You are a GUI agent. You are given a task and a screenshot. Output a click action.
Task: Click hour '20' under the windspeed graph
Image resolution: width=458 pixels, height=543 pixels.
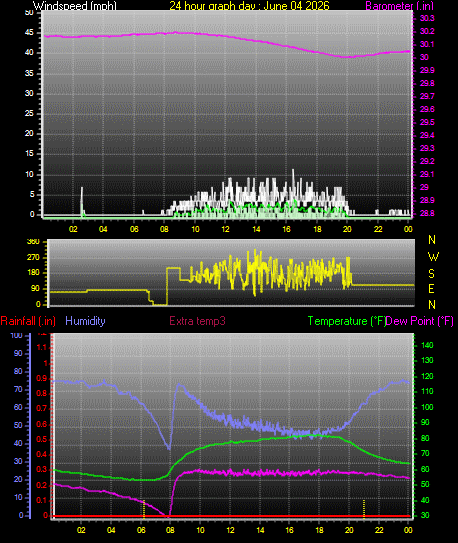347,229
